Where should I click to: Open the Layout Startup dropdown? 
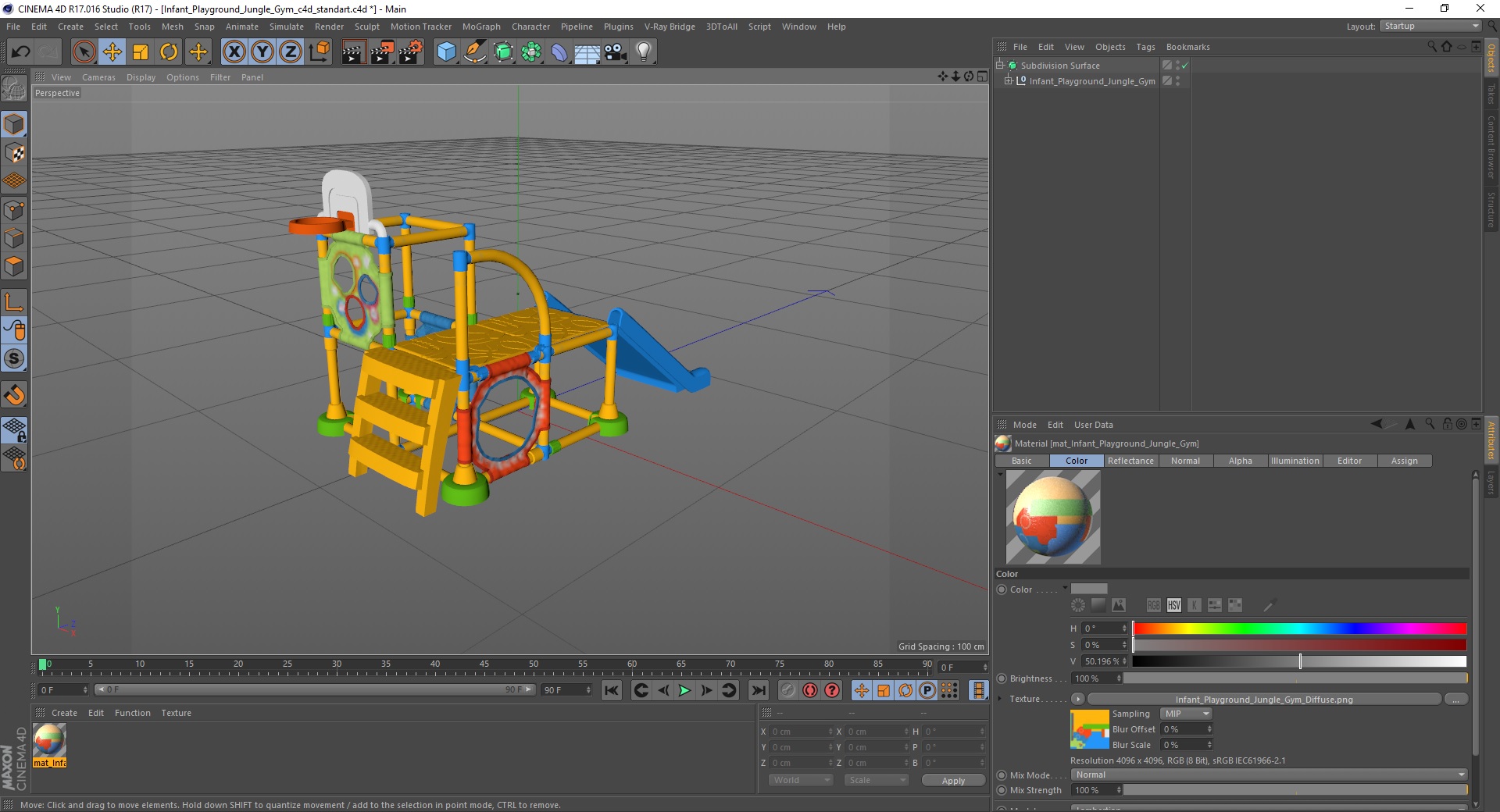tap(1430, 26)
